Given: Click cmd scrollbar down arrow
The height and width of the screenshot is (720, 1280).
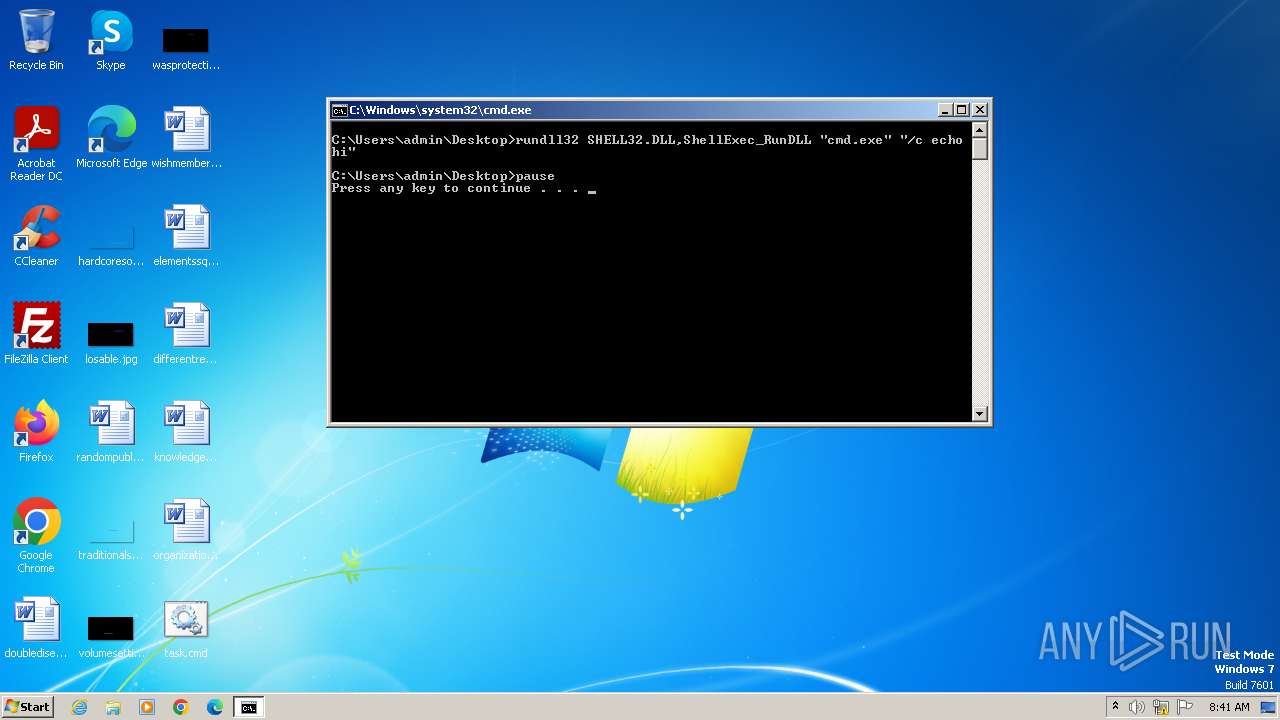Looking at the screenshot, I should point(980,413).
